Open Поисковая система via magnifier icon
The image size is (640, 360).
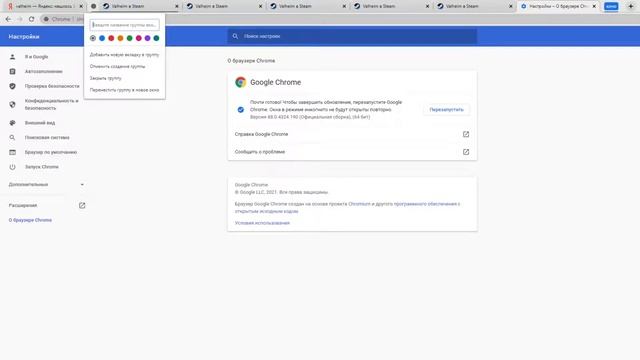12,138
